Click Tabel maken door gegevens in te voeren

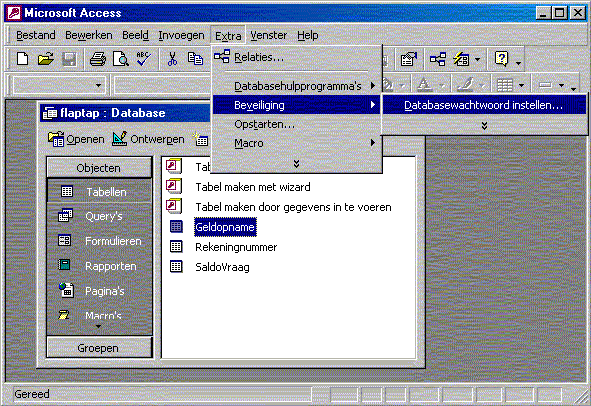click(293, 207)
